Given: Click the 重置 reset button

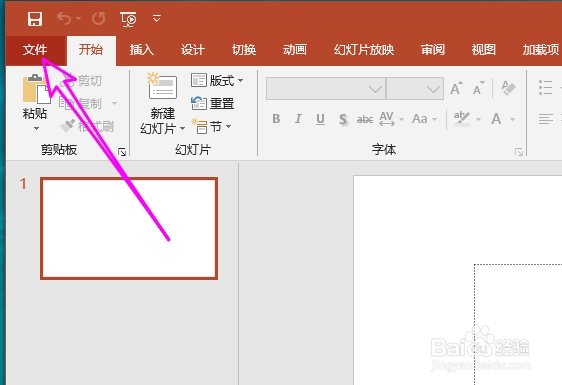Looking at the screenshot, I should [x=213, y=104].
